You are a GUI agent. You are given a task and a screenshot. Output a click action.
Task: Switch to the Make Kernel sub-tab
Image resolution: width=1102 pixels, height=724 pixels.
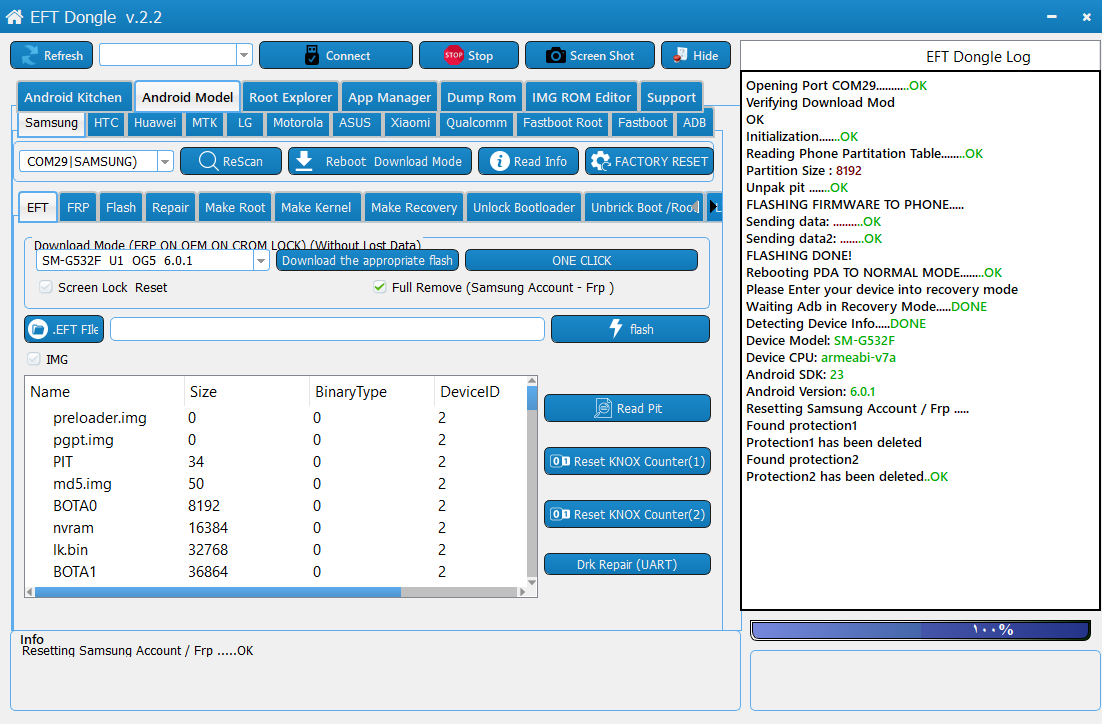coord(316,207)
